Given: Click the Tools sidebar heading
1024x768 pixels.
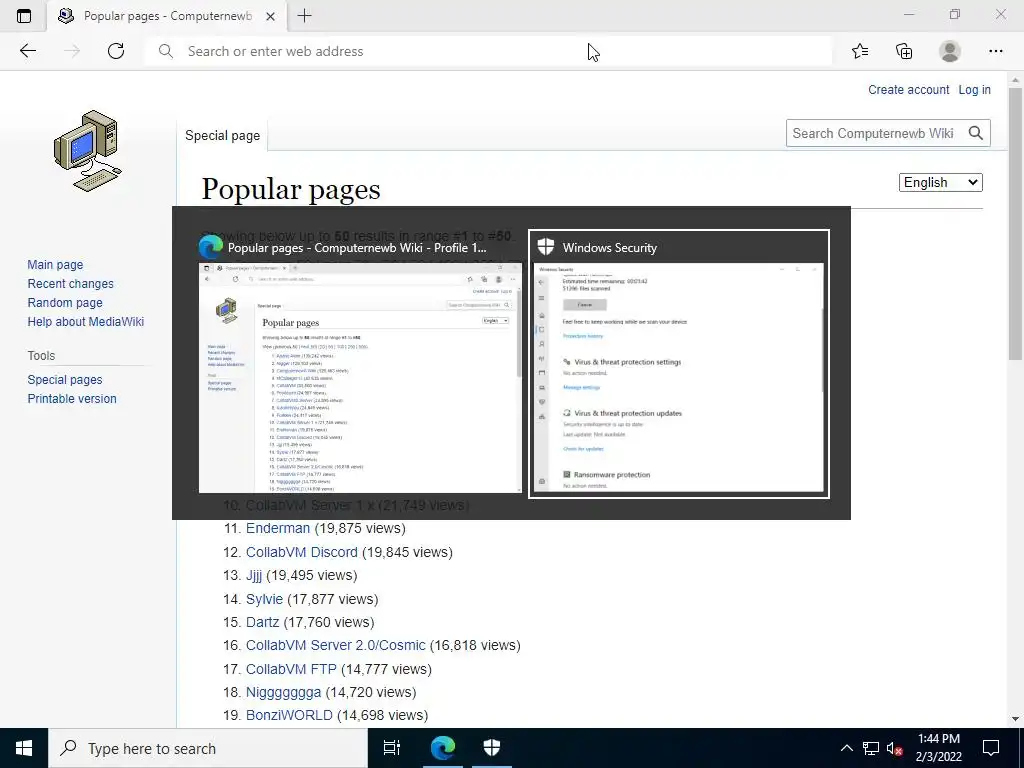Looking at the screenshot, I should 41,356.
